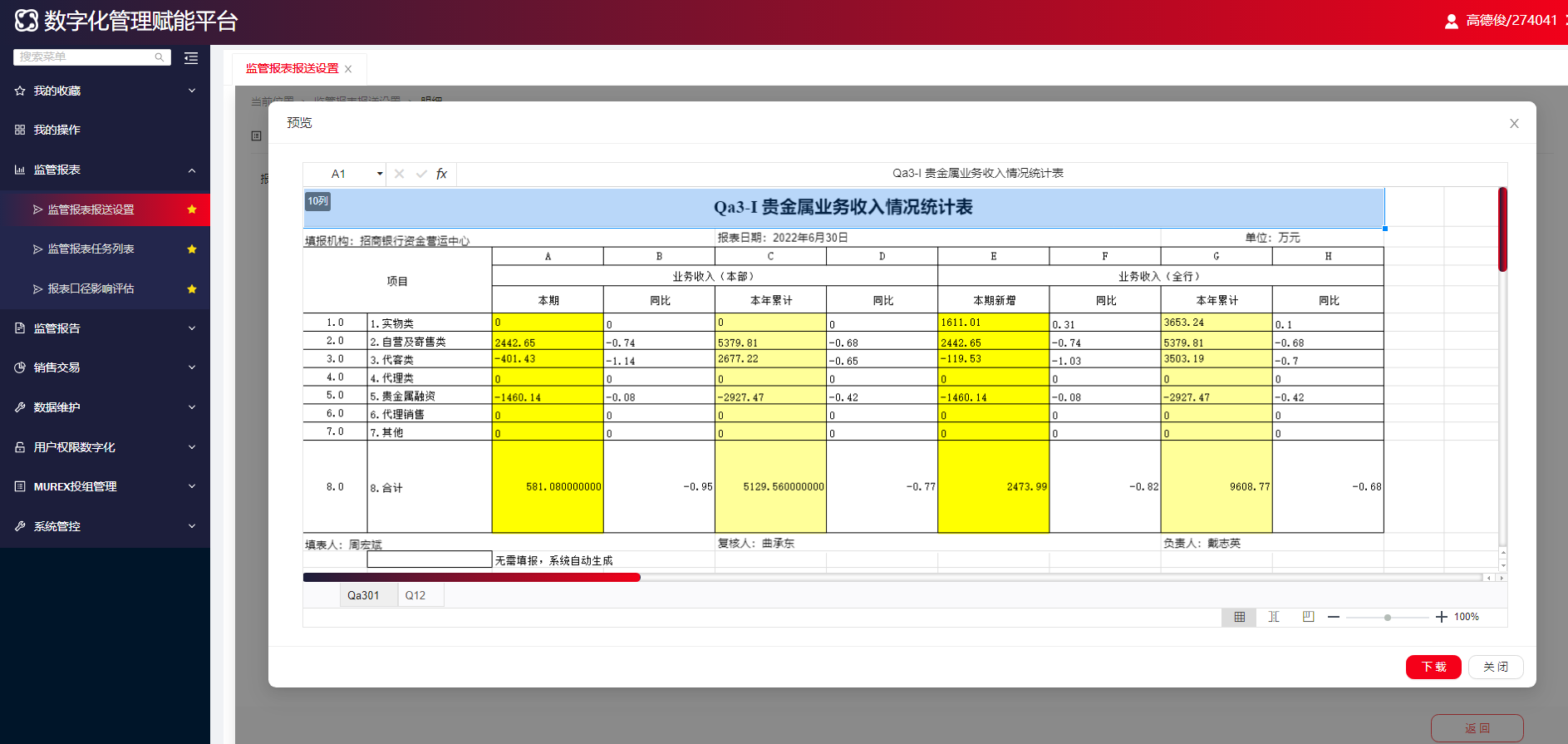The width and height of the screenshot is (1568, 744).
Task: Click the zoom out minus icon
Action: click(1334, 617)
